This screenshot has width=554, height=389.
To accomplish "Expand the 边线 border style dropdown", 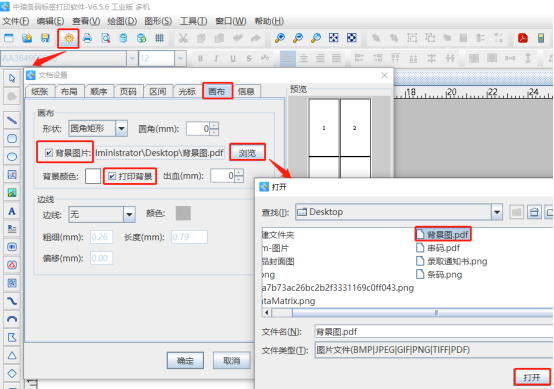I will 129,214.
